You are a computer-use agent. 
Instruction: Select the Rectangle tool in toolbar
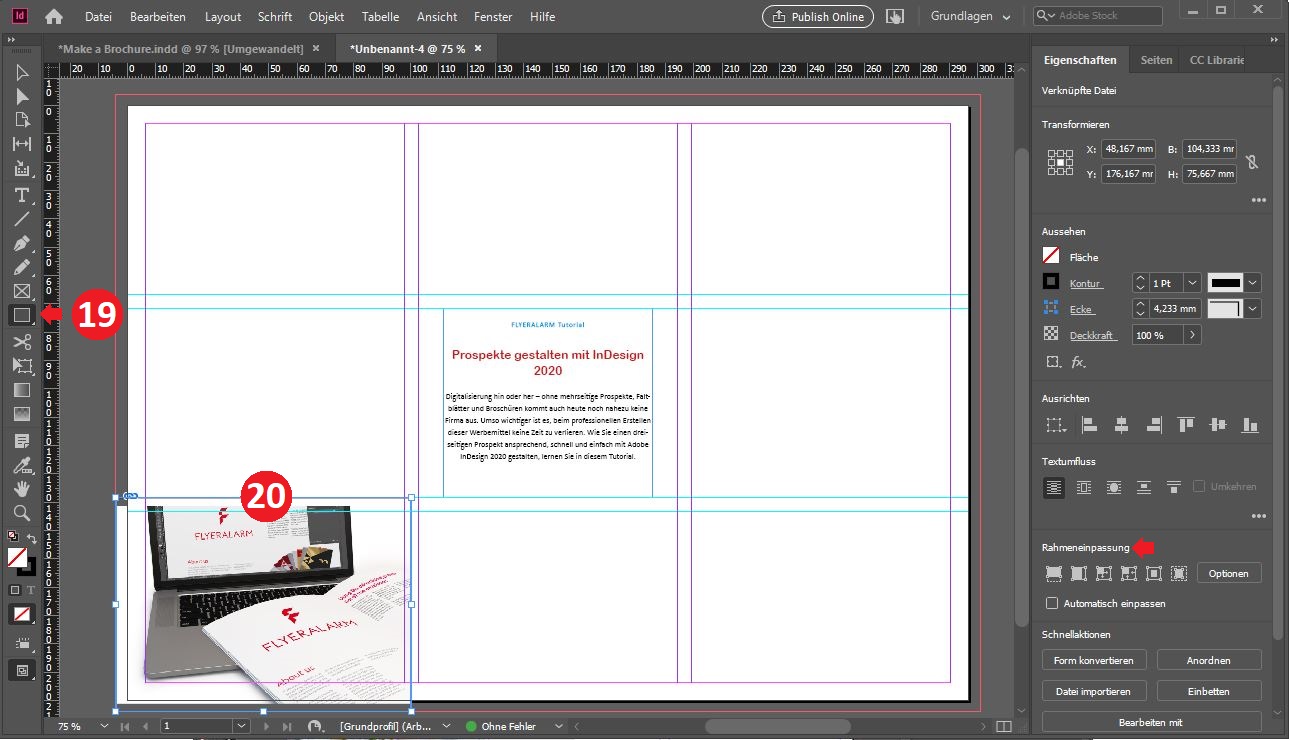pyautogui.click(x=21, y=315)
